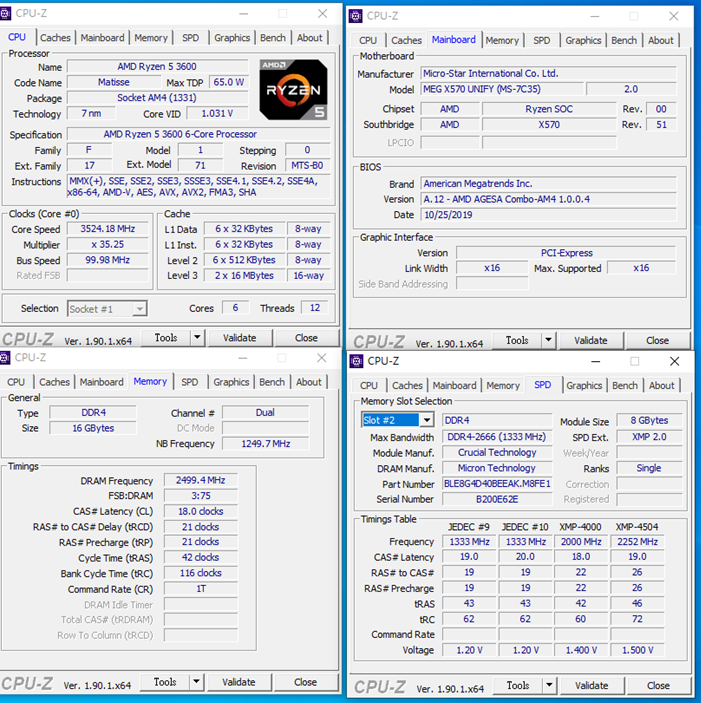This screenshot has width=701, height=703.
Task: Click Command Rate value 1T
Action: pos(201,589)
